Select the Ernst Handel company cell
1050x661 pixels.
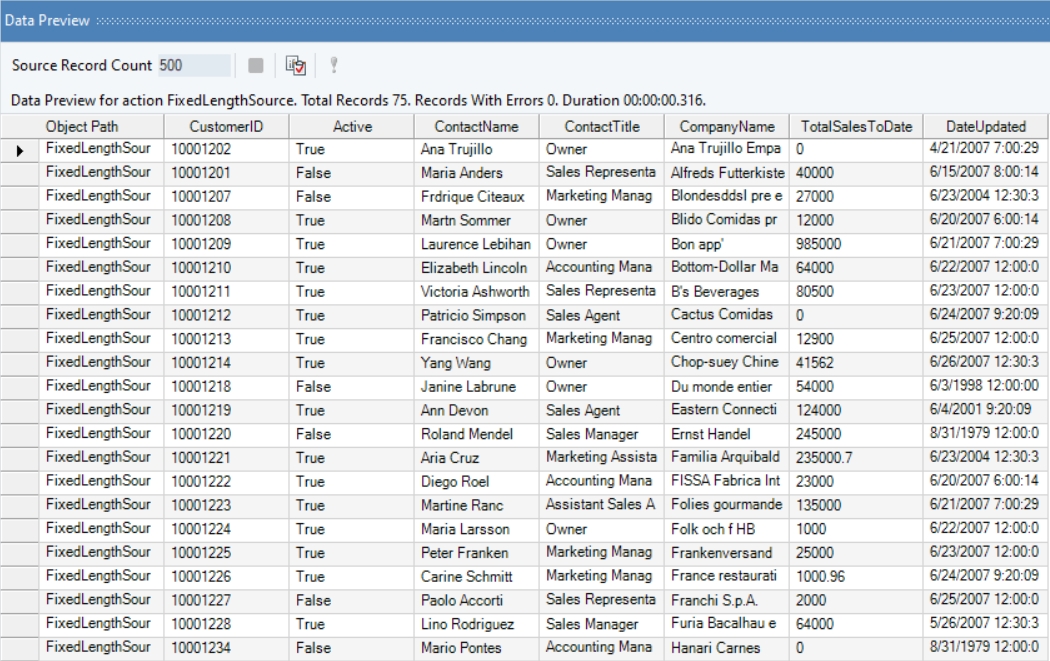tap(726, 434)
